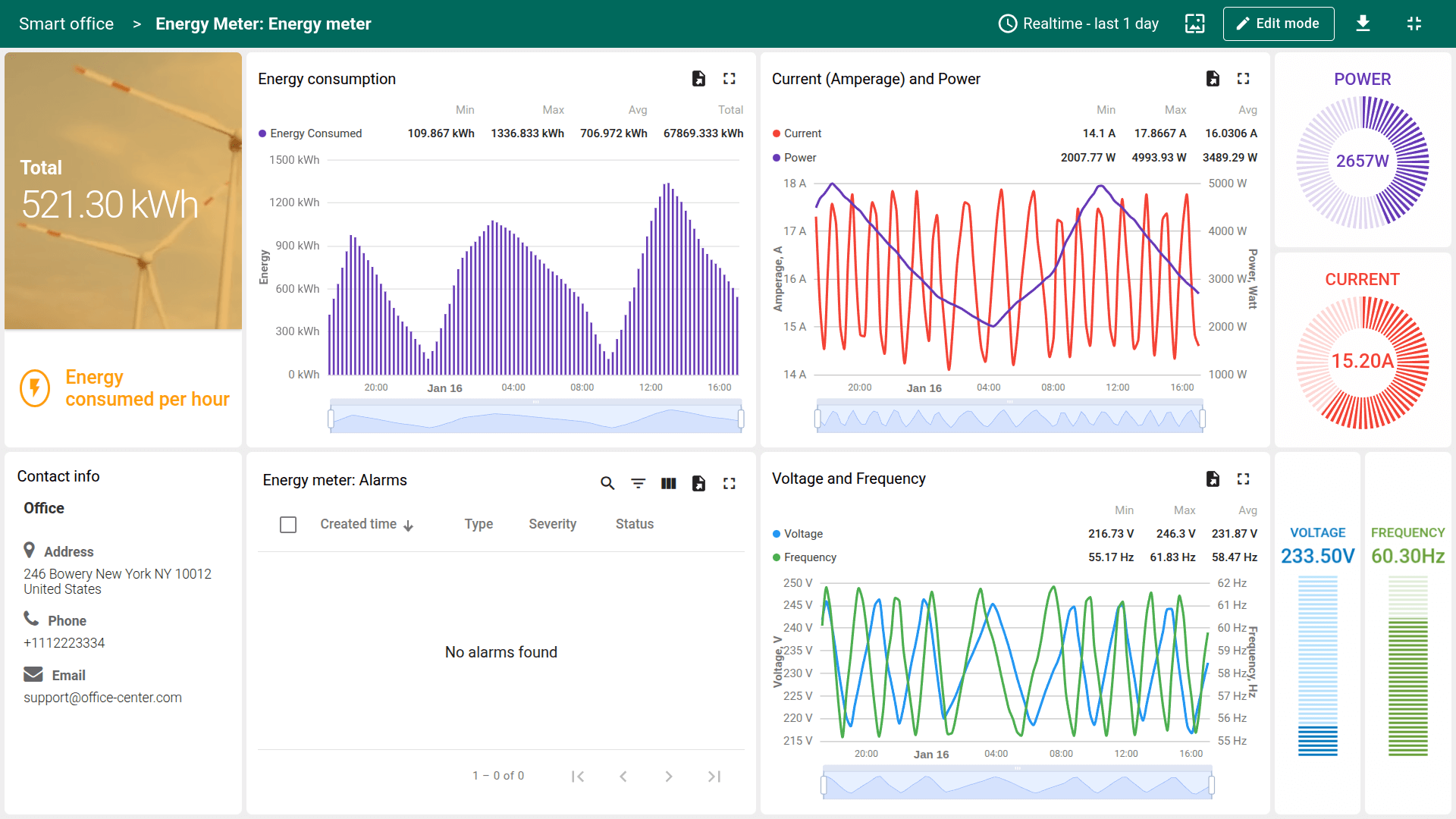Click Energy Meter breadcrumb title
This screenshot has height=819, width=1456.
pos(263,24)
